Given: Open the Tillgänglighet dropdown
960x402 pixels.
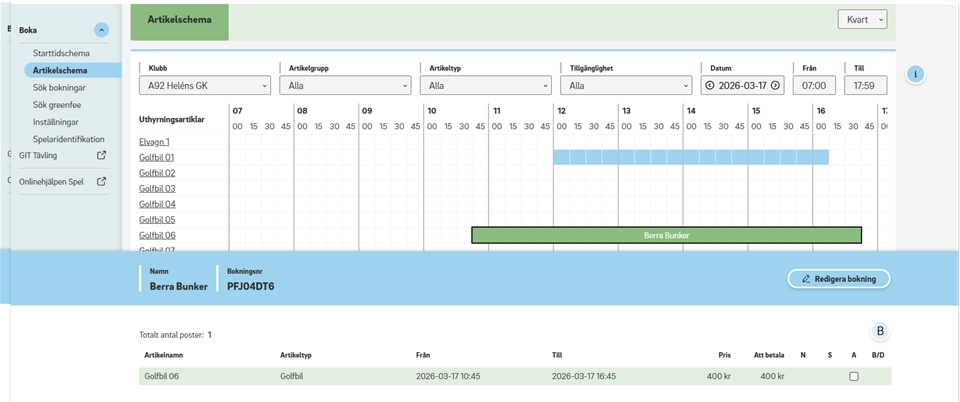Looking at the screenshot, I should click(624, 86).
